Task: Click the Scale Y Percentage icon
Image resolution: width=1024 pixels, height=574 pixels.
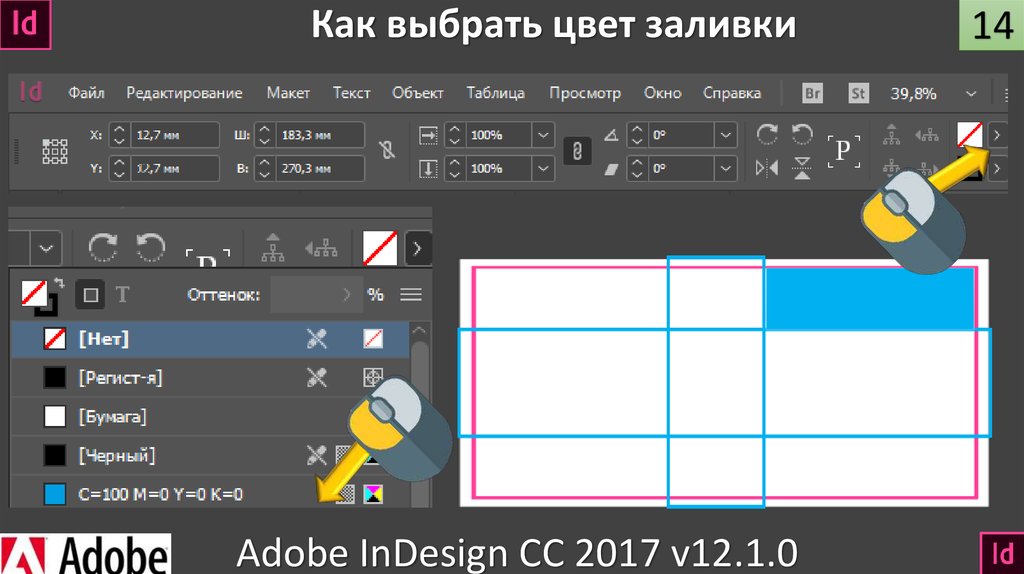Action: [428, 168]
